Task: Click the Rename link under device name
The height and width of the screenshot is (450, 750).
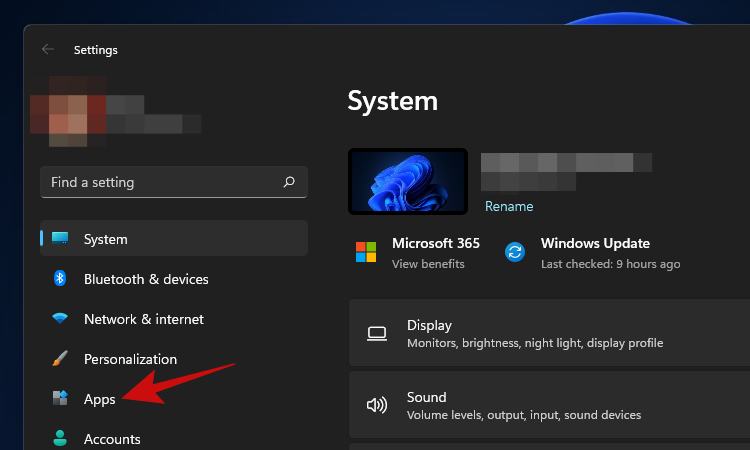Action: click(509, 206)
